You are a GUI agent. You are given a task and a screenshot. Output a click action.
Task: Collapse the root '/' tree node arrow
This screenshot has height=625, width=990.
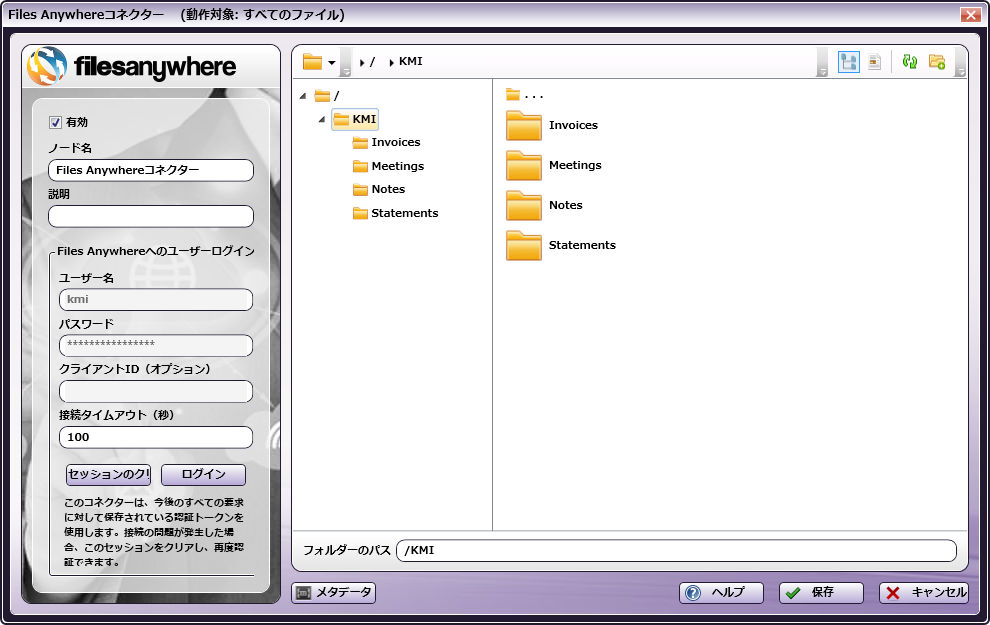pyautogui.click(x=303, y=96)
